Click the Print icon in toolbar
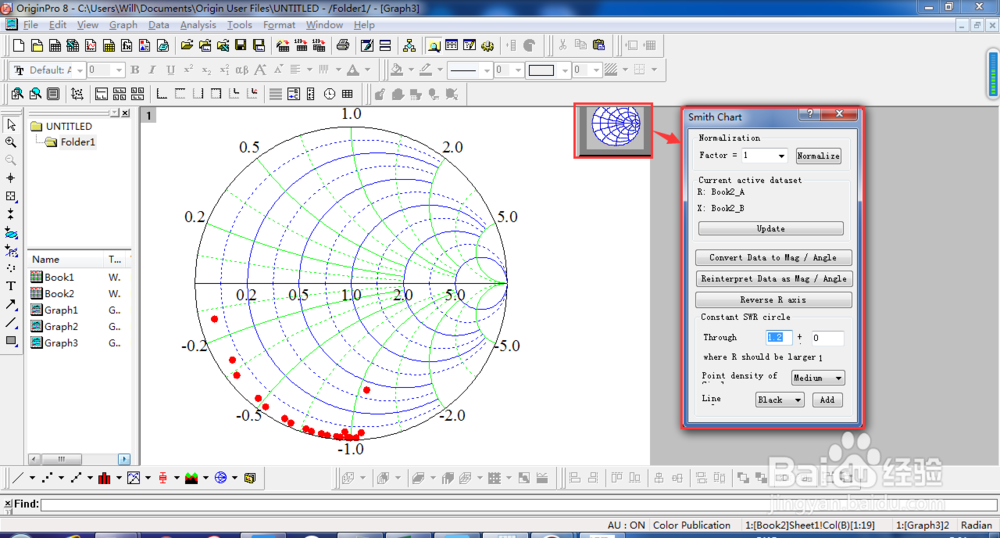Viewport: 1000px width, 538px height. click(342, 45)
